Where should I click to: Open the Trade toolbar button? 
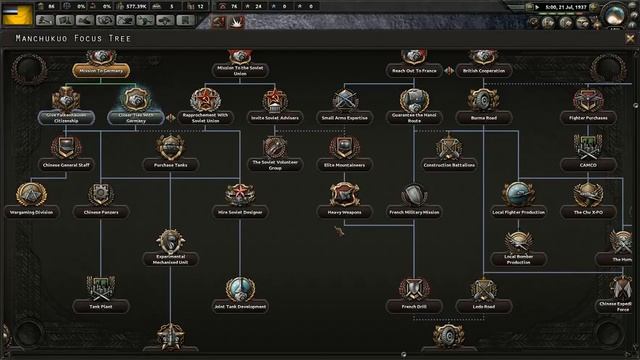coord(105,20)
